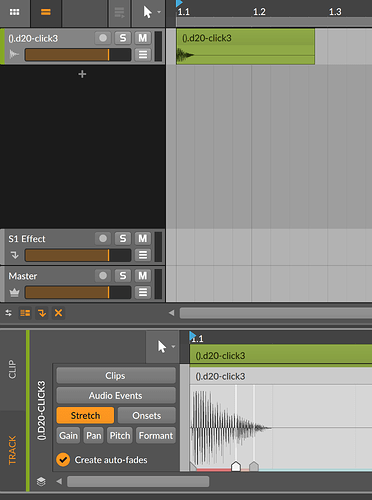
Task: Click the Master track crown icon
Action: 14,293
